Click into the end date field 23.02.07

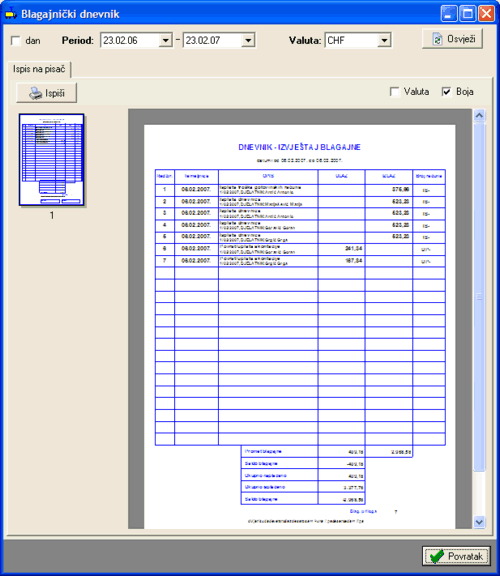click(213, 40)
